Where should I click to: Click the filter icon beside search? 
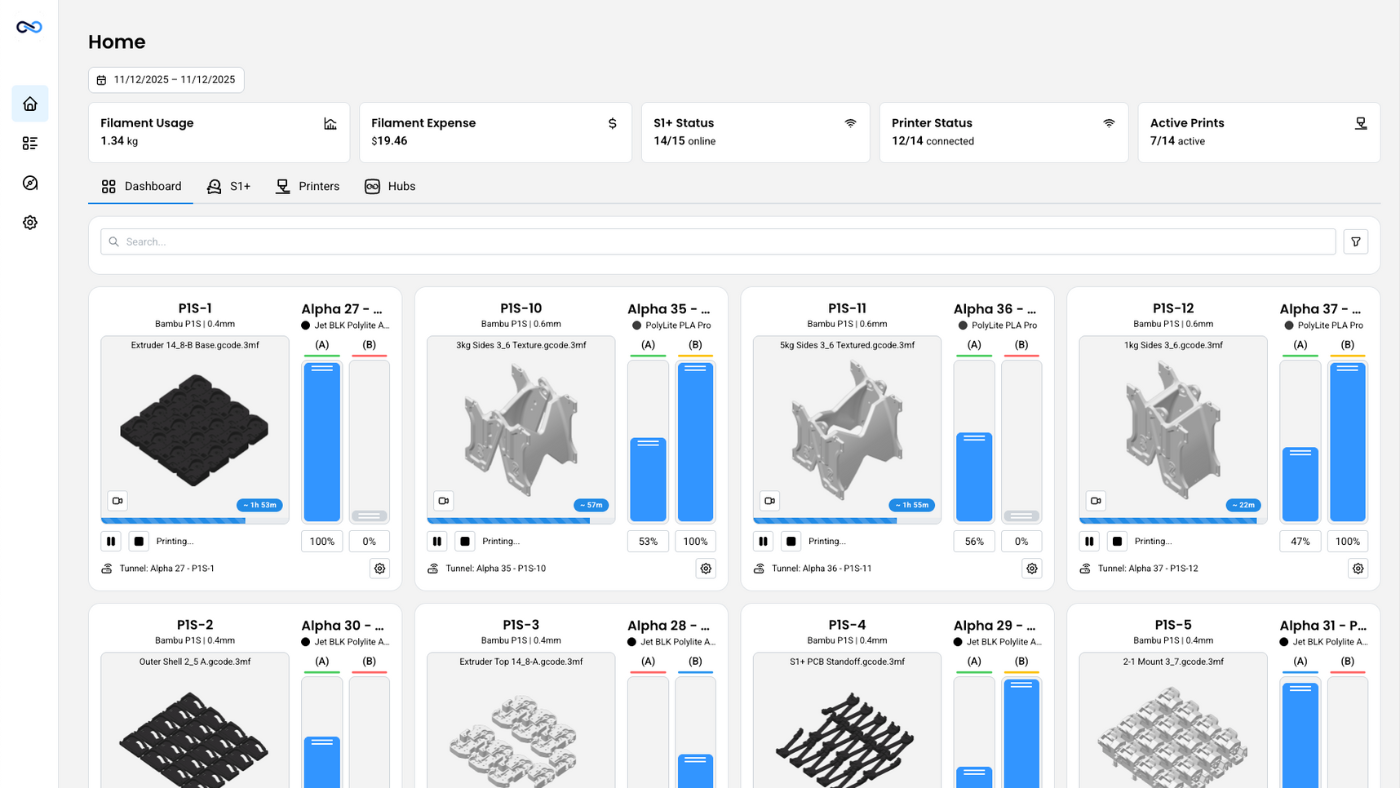pos(1355,241)
